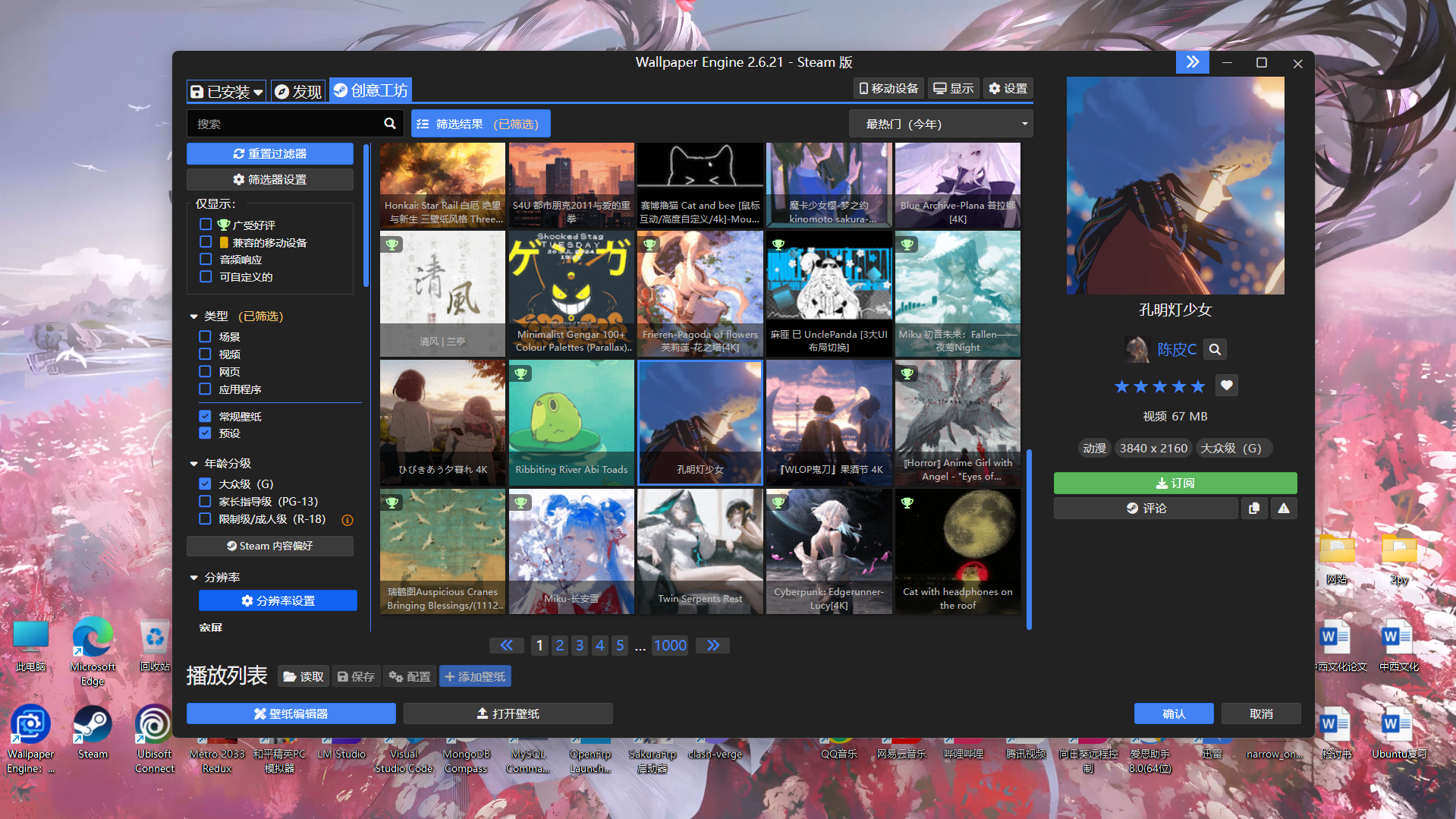Click the heart favorite icon beside the stars
This screenshot has width=1456, height=819.
coord(1226,386)
